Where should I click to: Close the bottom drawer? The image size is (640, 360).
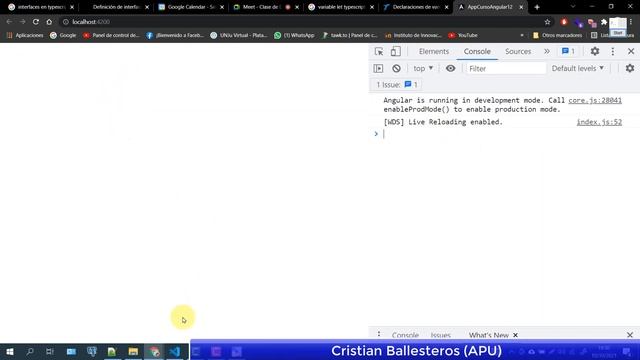630,335
